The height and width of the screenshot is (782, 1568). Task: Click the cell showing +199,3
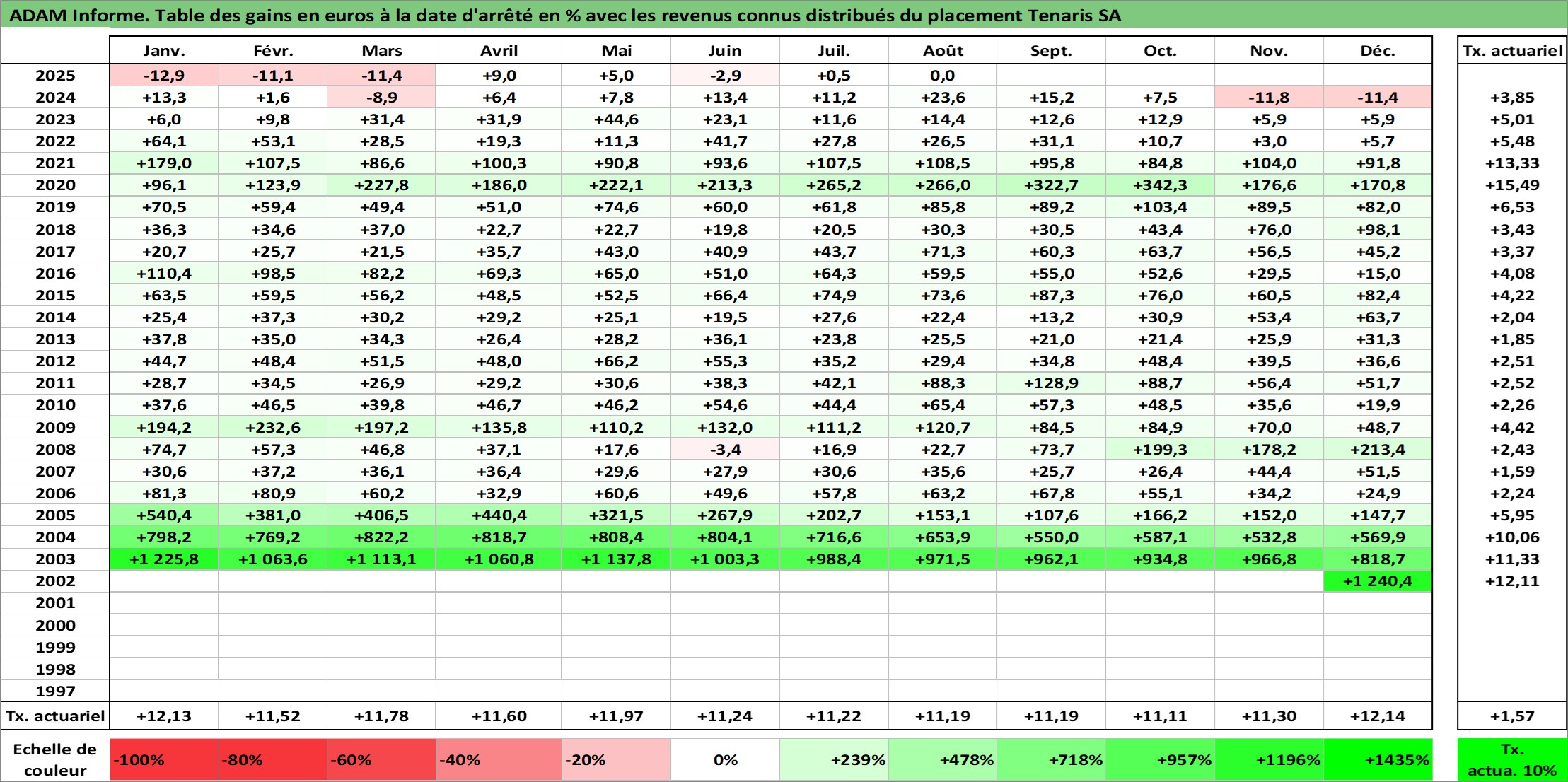pos(1160,449)
